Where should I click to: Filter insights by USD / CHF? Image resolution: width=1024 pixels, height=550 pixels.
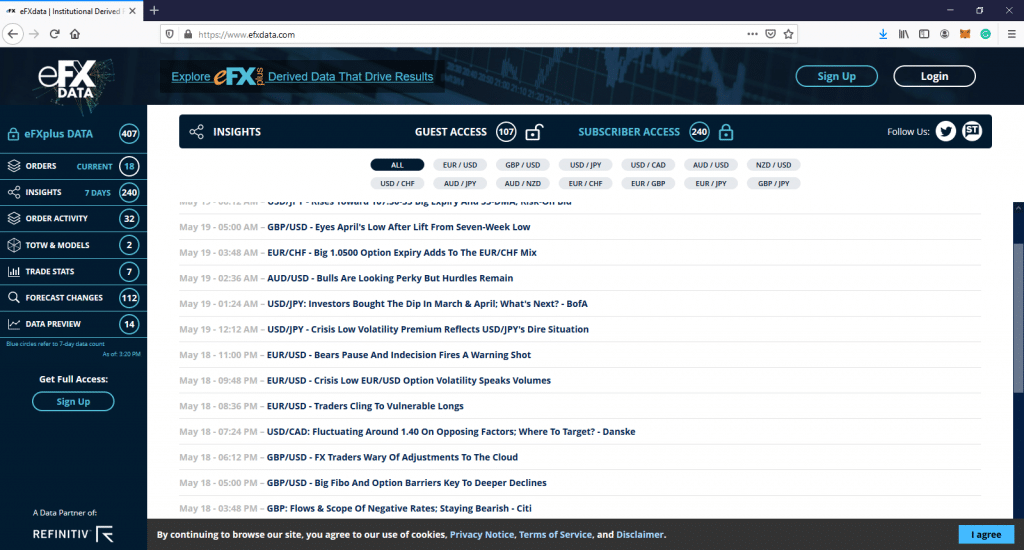pos(397,184)
